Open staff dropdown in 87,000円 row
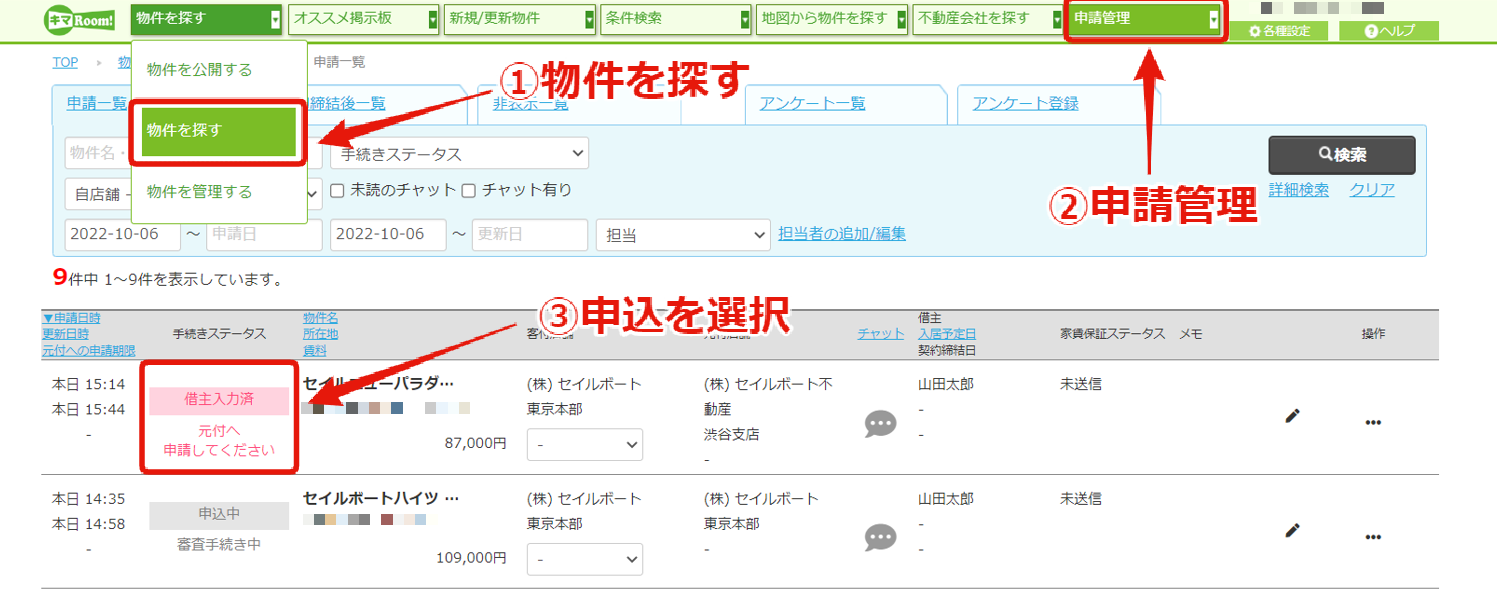This screenshot has height=590, width=1497. [585, 444]
